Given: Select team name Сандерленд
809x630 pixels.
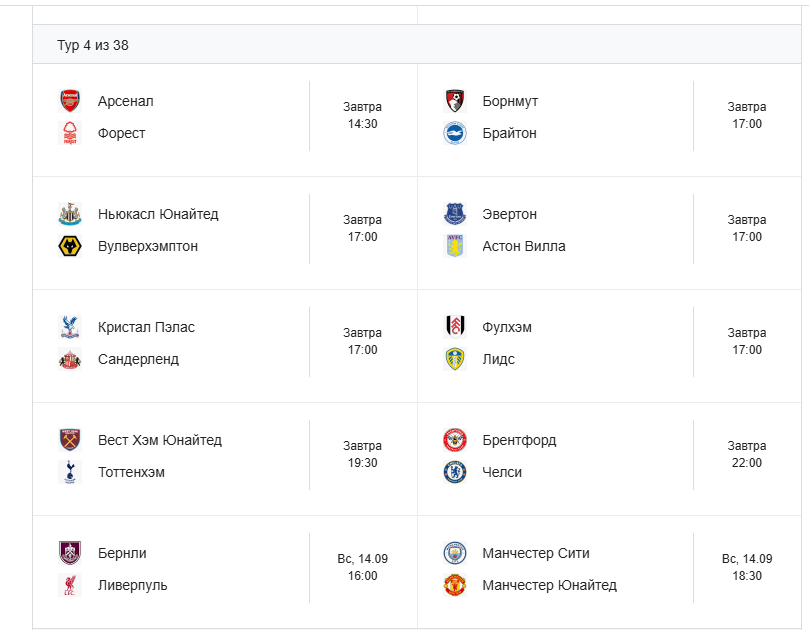Looking at the screenshot, I should coord(138,359).
